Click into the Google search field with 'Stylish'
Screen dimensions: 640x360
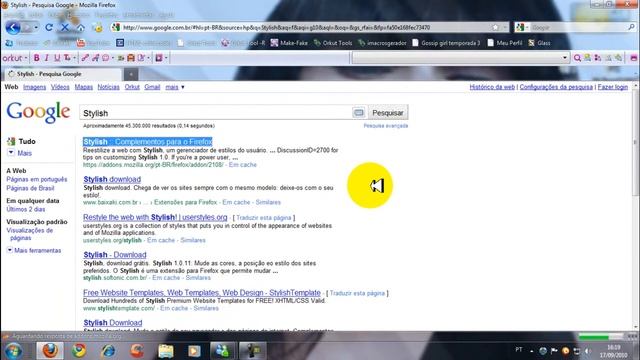[x=216, y=113]
